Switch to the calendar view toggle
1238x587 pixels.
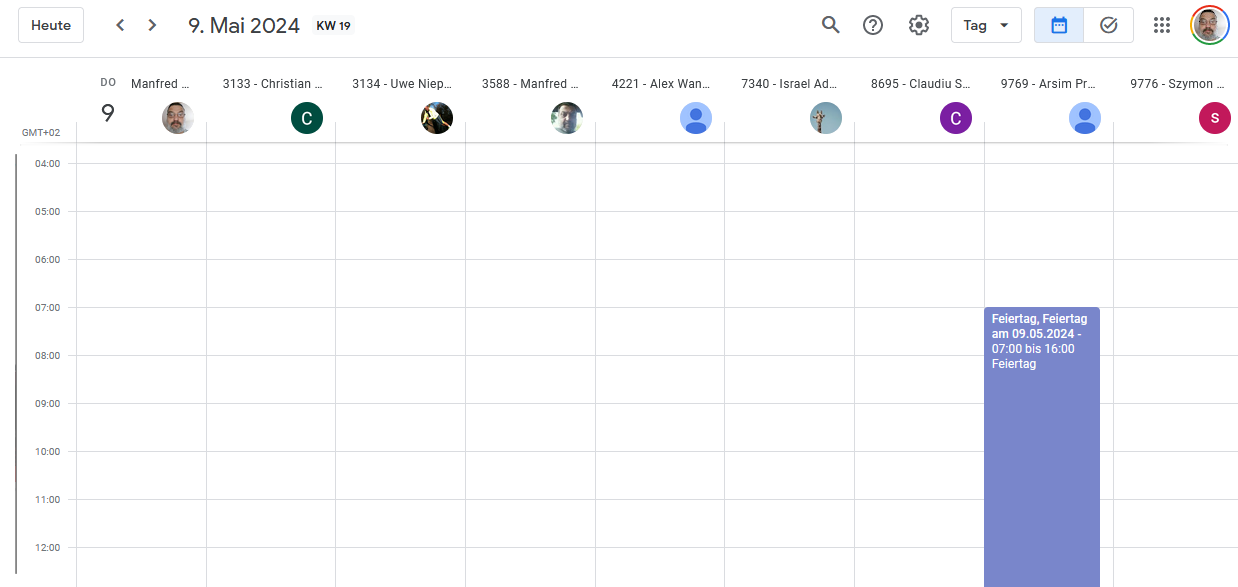(1059, 25)
